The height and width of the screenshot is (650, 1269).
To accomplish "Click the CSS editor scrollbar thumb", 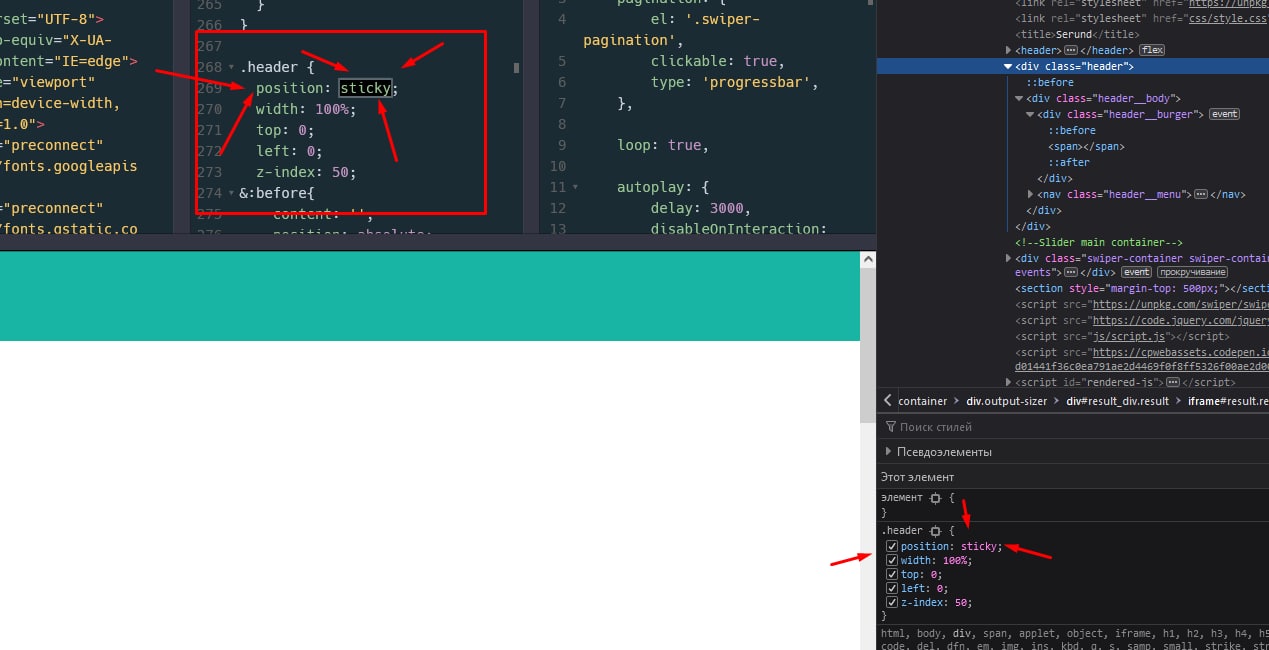I will pos(517,68).
